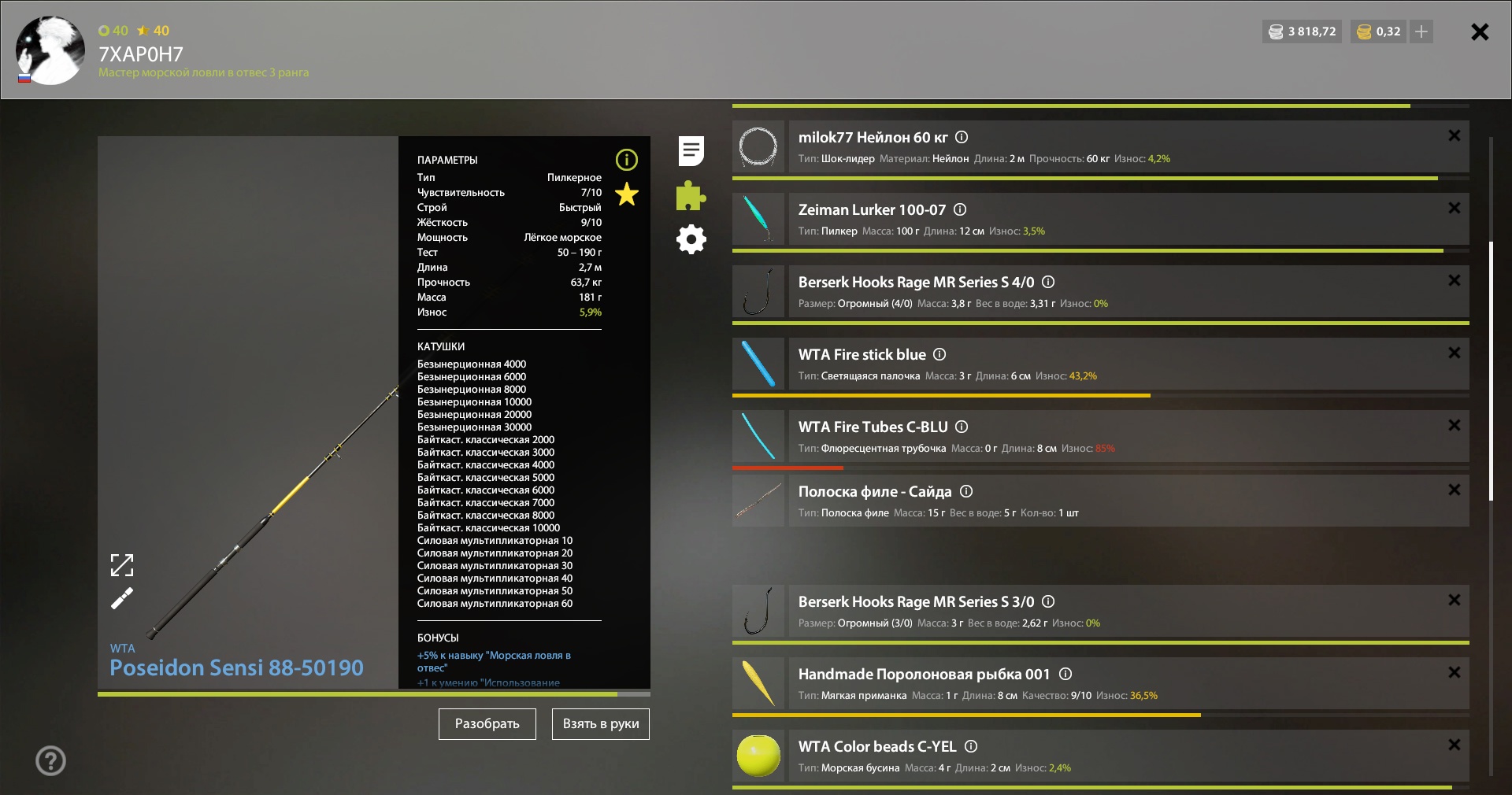
Task: Click the Разобрать button
Action: pyautogui.click(x=487, y=724)
